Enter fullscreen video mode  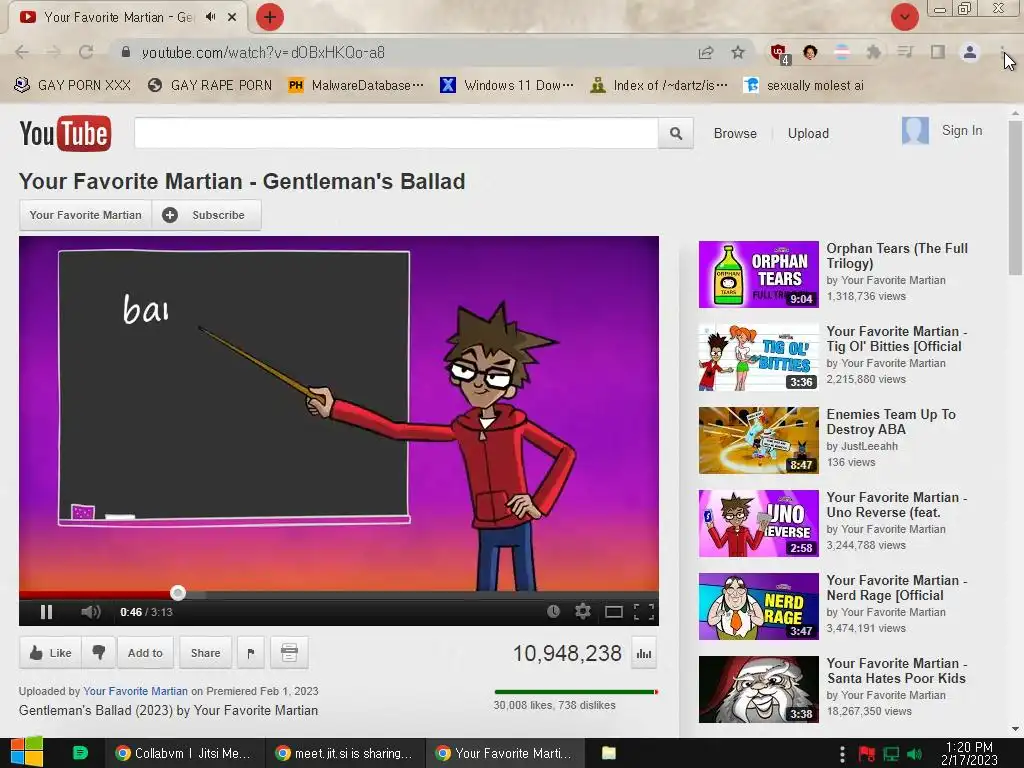(644, 612)
